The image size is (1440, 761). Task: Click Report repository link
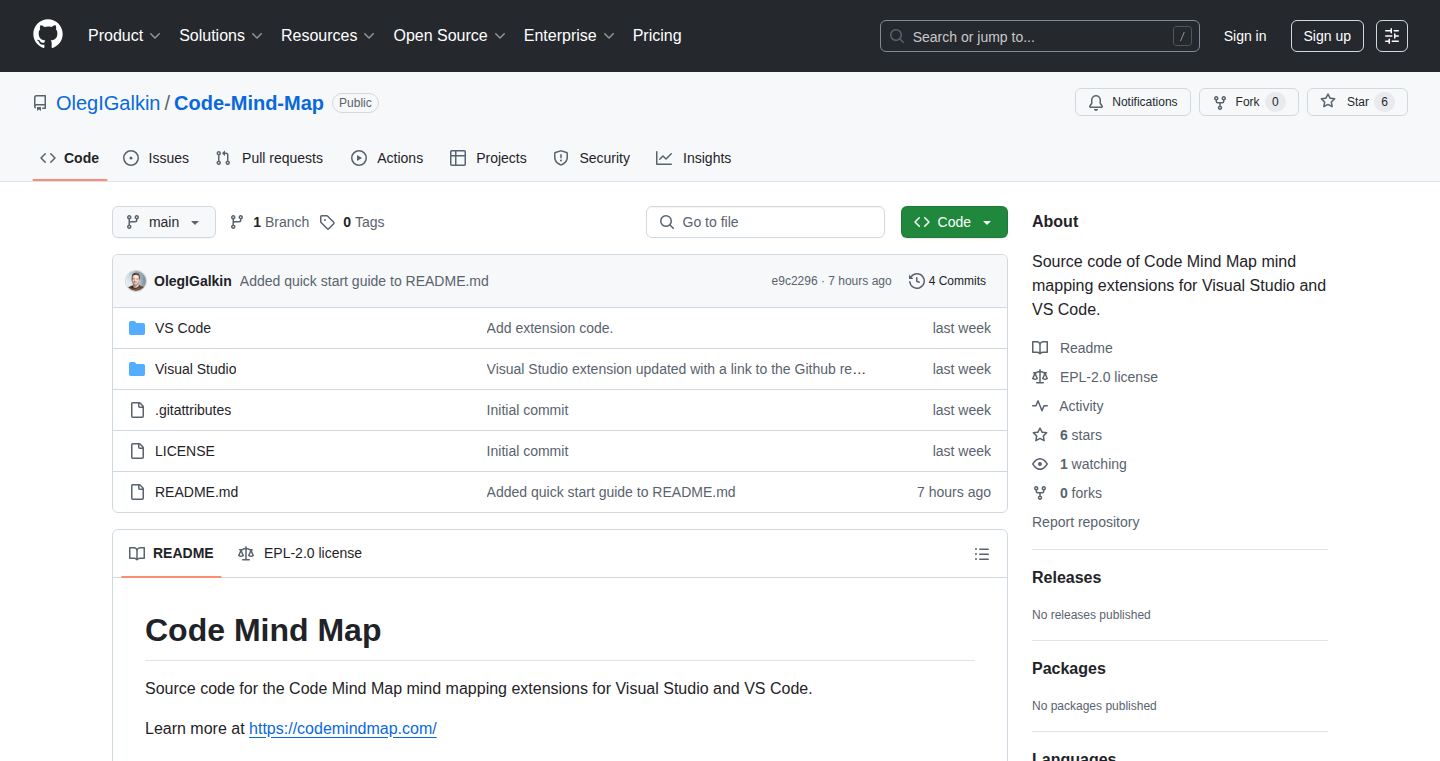click(x=1086, y=522)
